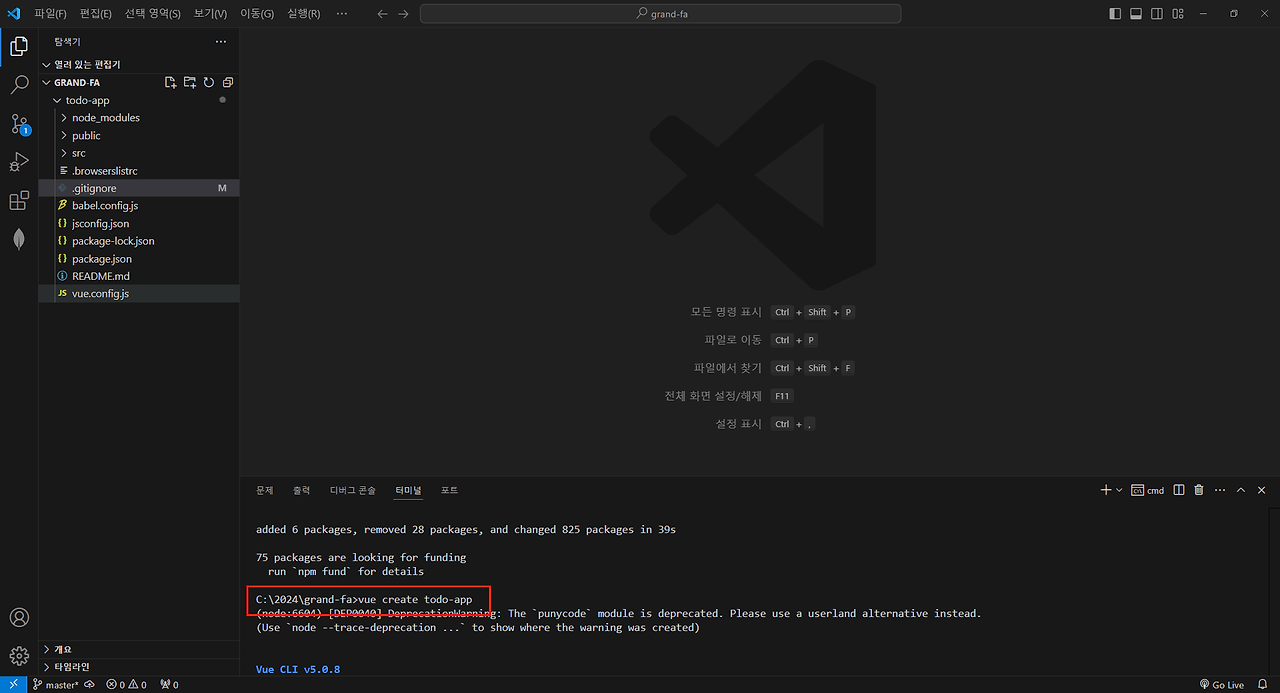1280x693 pixels.
Task: Open the MongoDB leaf icon view
Action: (x=19, y=240)
